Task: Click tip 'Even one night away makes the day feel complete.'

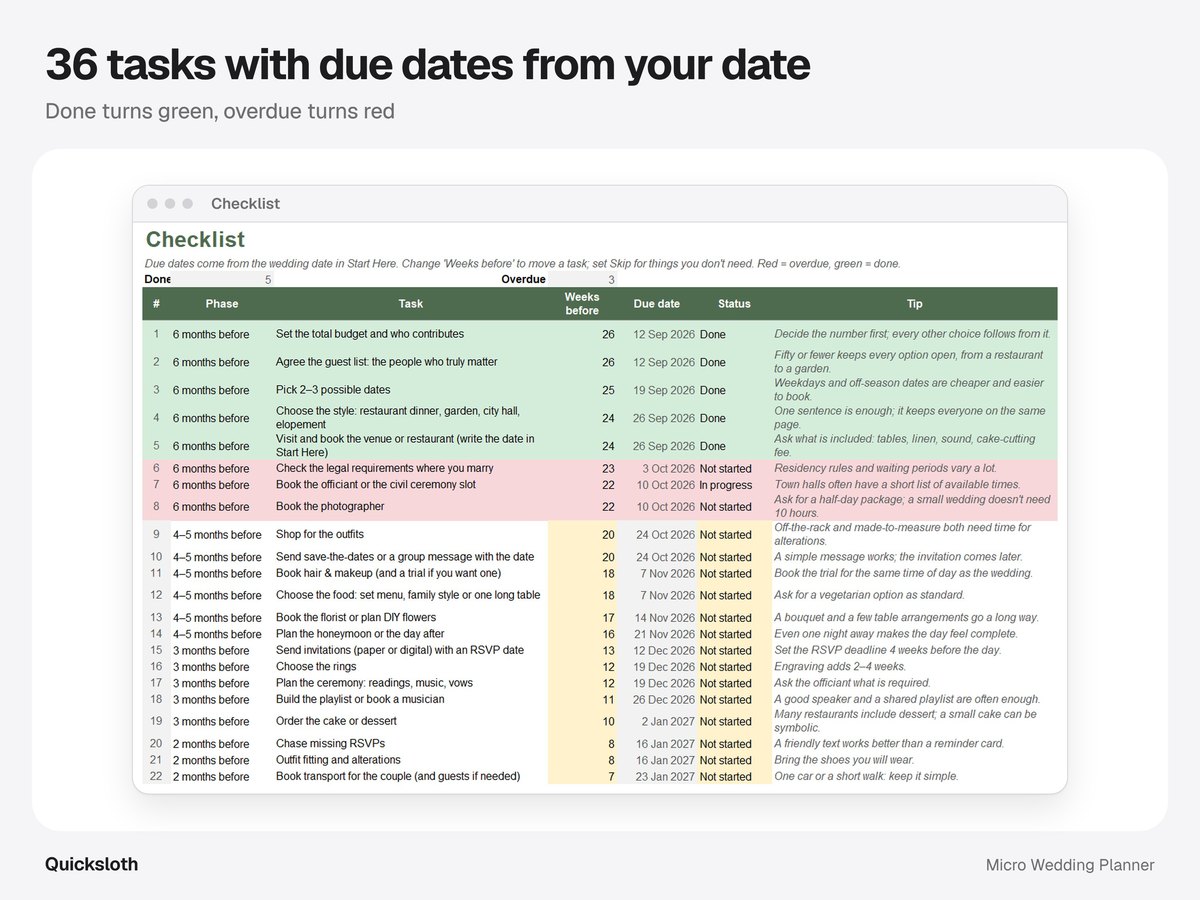Action: (895, 634)
